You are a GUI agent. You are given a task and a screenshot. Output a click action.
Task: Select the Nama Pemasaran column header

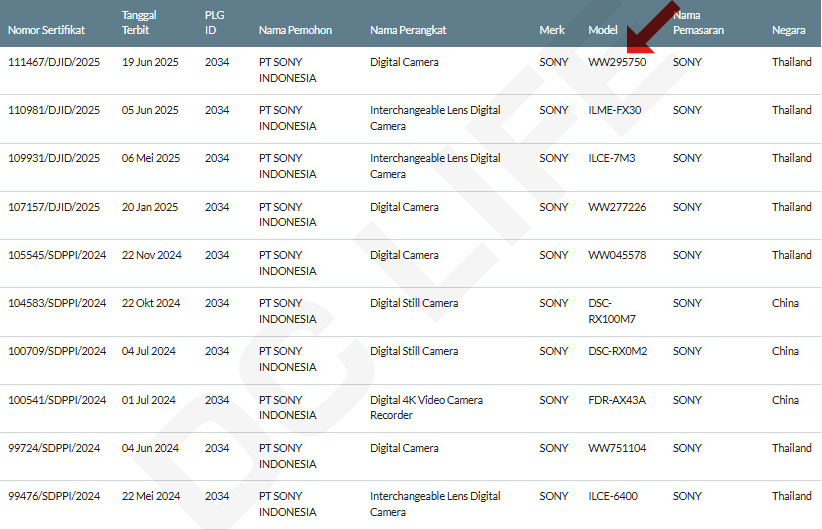[x=698, y=23]
